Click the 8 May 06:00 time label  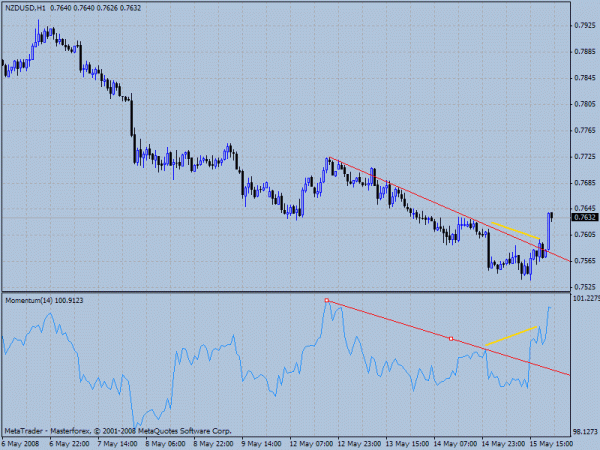click(x=165, y=444)
